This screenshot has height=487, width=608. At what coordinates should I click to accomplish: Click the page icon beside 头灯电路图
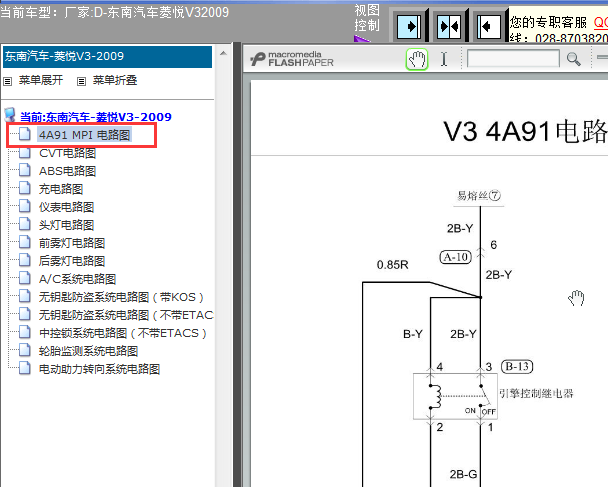[x=25, y=224]
